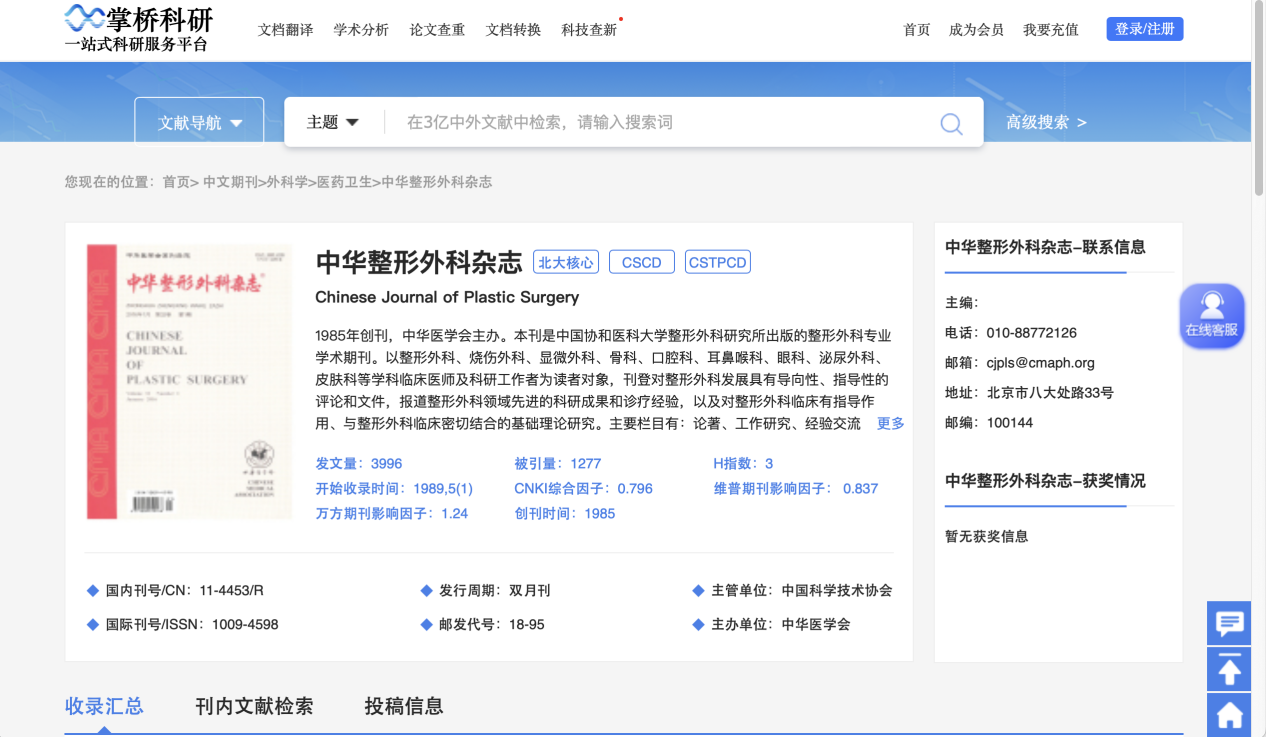This screenshot has width=1266, height=737.
Task: Click 中文期刊 in the breadcrumb
Action: point(230,182)
